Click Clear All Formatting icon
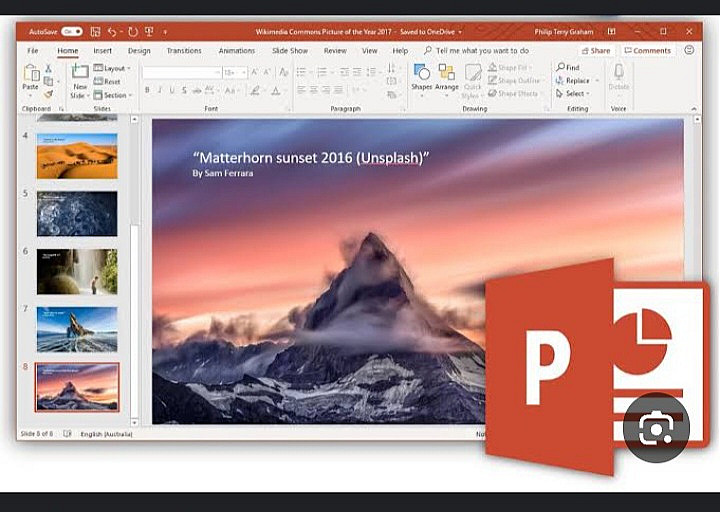This screenshot has height=512, width=720. pyautogui.click(x=284, y=72)
